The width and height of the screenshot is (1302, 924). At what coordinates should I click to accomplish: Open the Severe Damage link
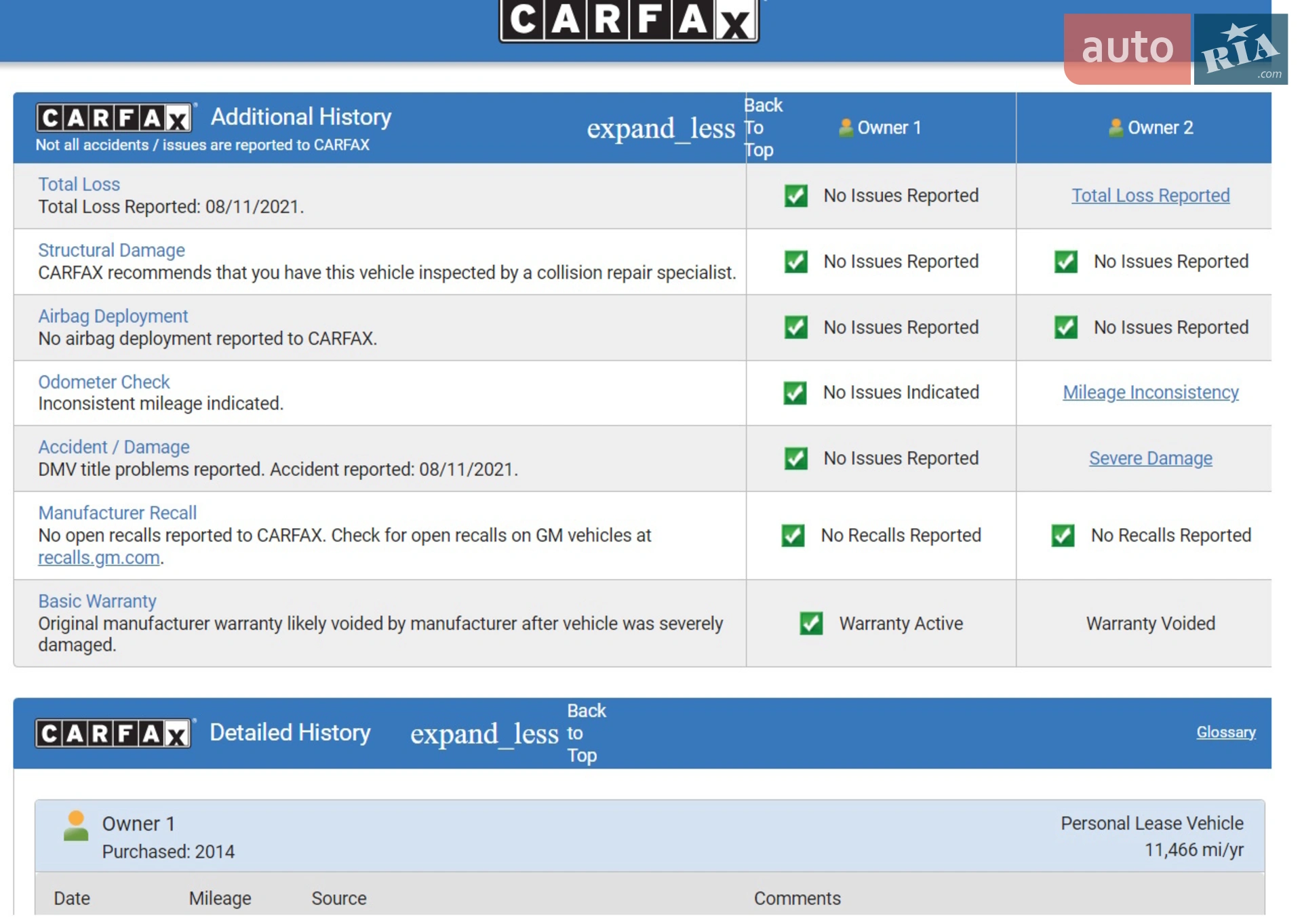pyautogui.click(x=1150, y=458)
